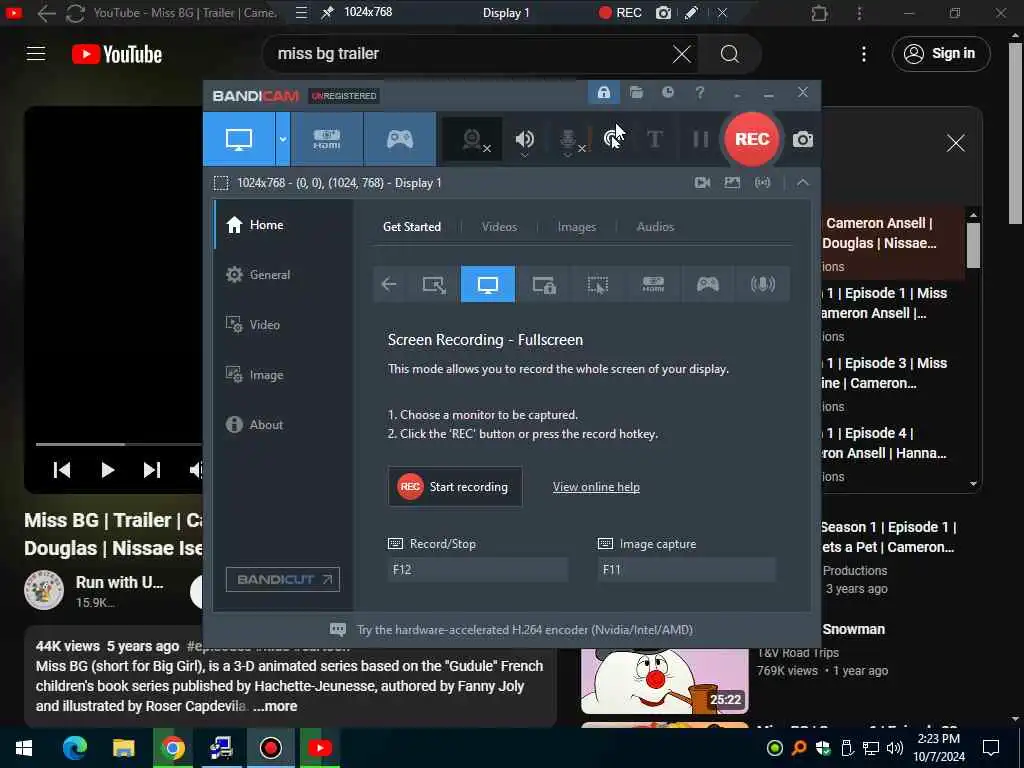Click hardware-accelerated H.264 encoder tip
Viewport: 1024px width, 768px height.
point(524,630)
